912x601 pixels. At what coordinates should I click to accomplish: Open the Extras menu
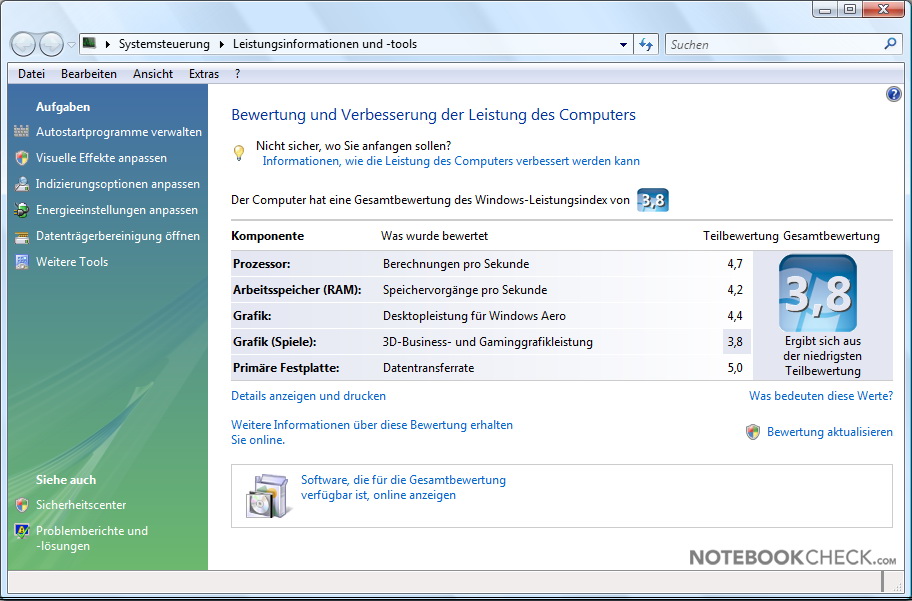(x=204, y=74)
